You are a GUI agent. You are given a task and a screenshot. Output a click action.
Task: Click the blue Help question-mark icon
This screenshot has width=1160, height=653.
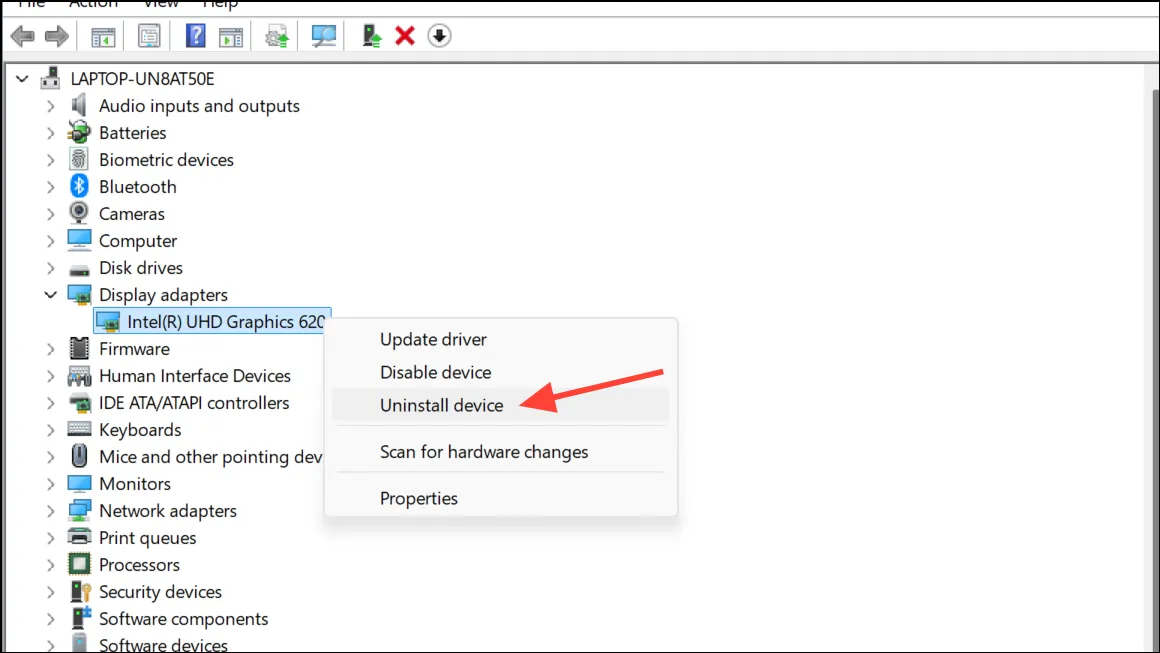(195, 35)
